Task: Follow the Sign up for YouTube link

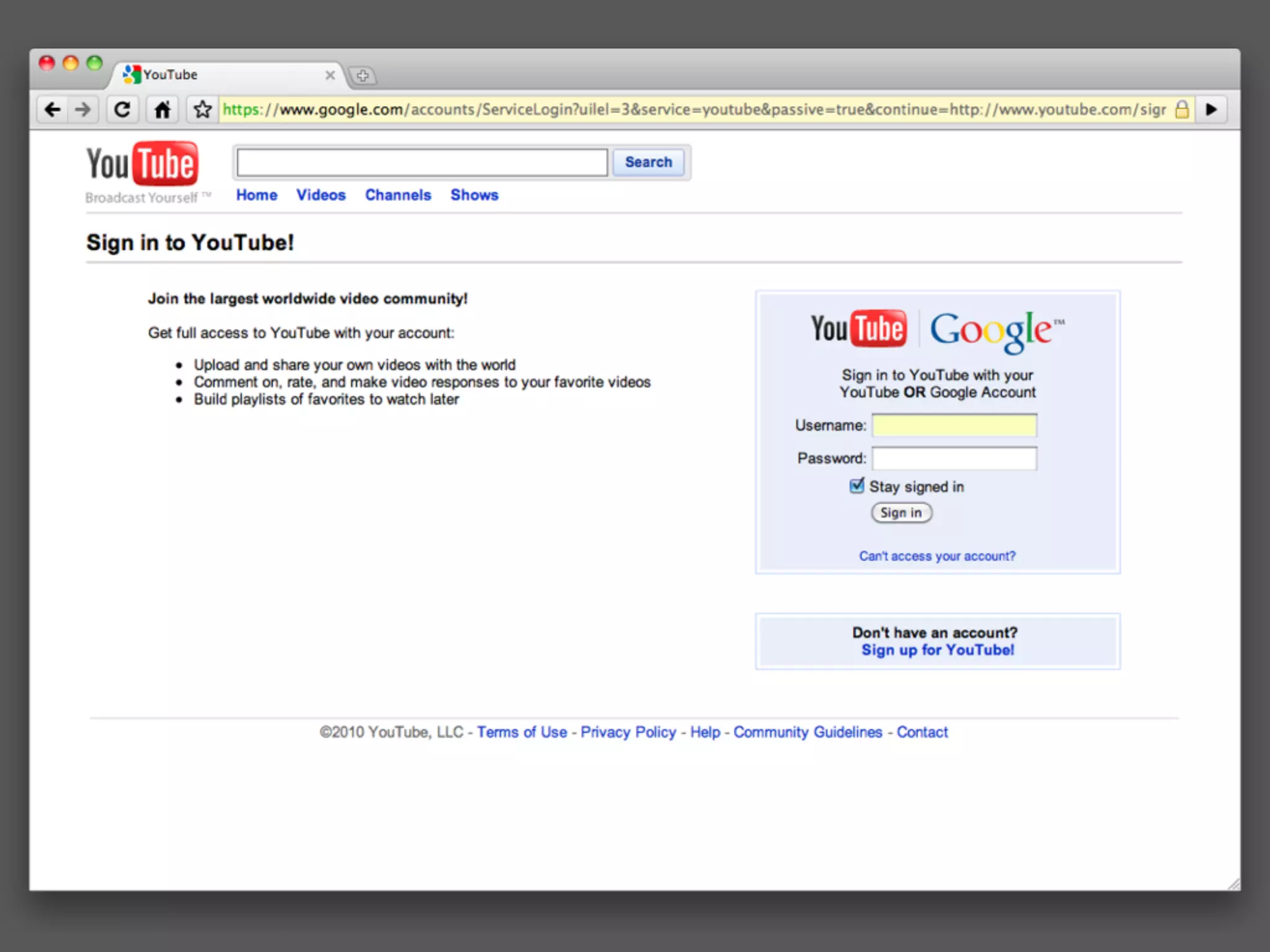Action: coord(937,650)
